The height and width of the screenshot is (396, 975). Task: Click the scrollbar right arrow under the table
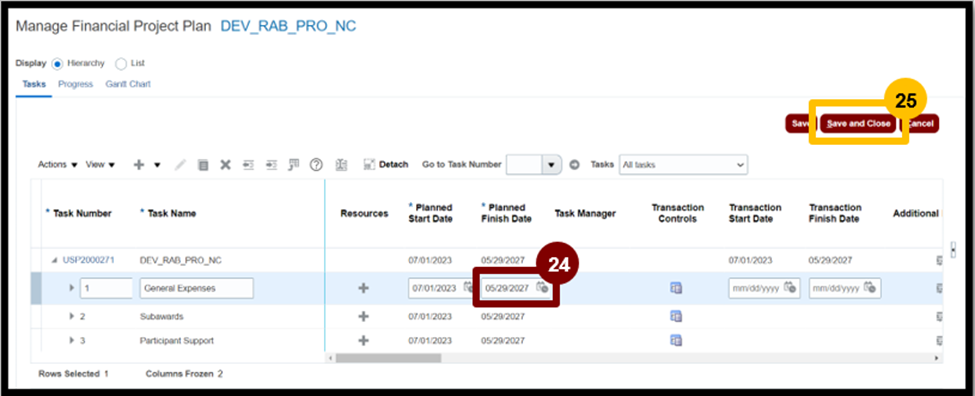tap(936, 358)
